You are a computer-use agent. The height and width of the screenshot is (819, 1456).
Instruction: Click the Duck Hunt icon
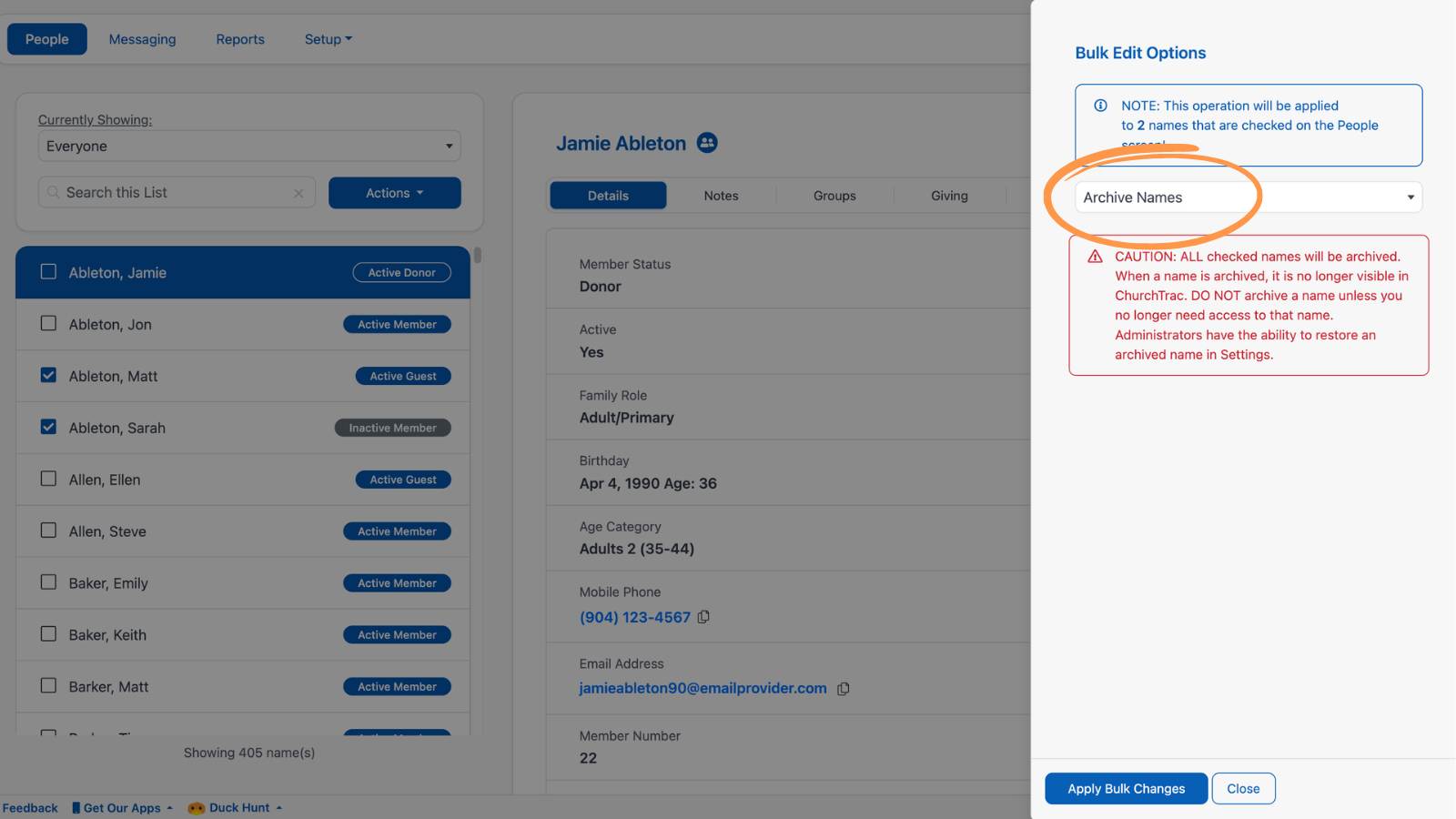point(196,808)
